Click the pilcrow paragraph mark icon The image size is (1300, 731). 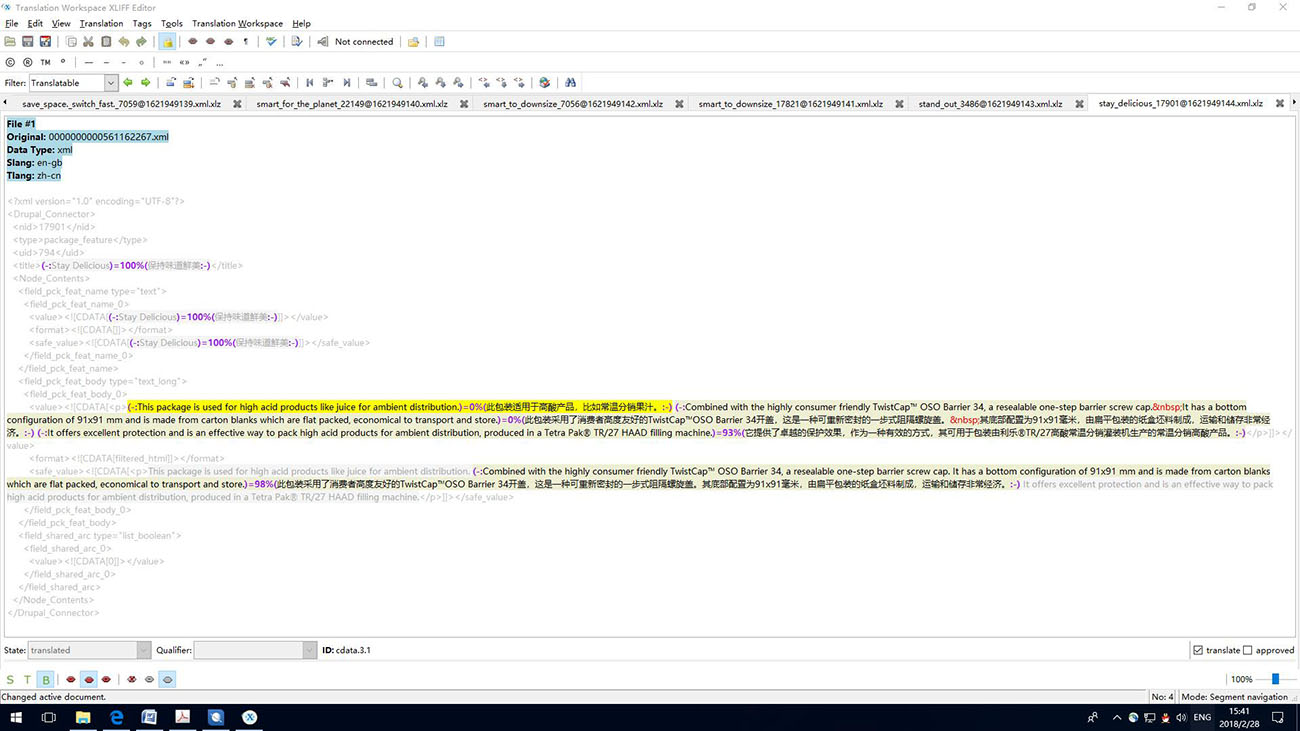point(246,42)
